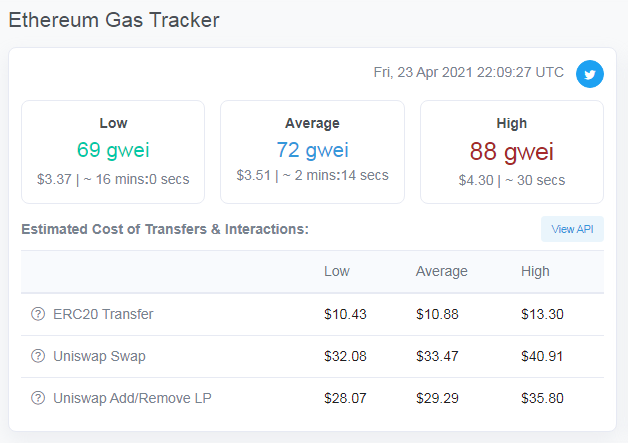Select the Uniswap Add/Remove LP row label
The width and height of the screenshot is (628, 443).
132,398
